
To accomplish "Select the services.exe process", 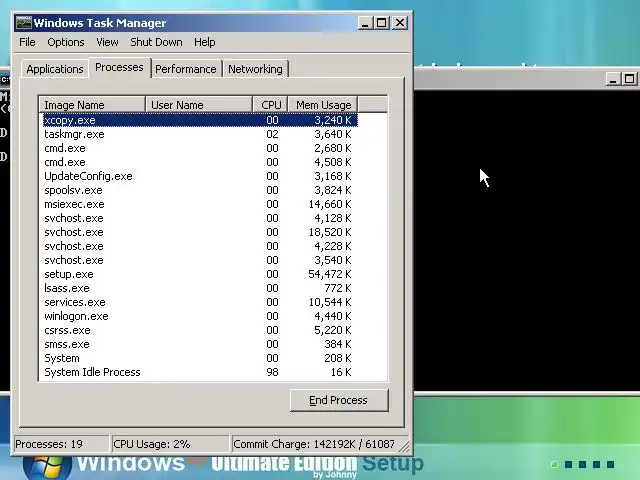I will point(200,302).
